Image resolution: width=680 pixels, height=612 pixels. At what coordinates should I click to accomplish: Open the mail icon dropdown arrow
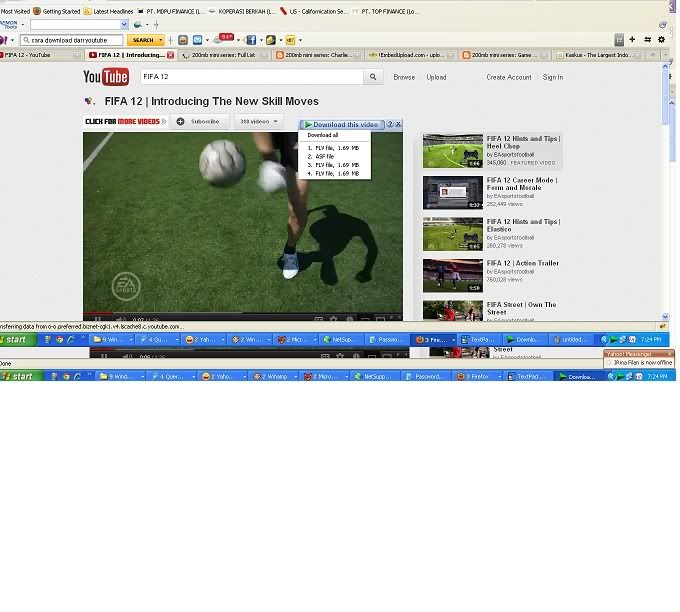click(207, 40)
